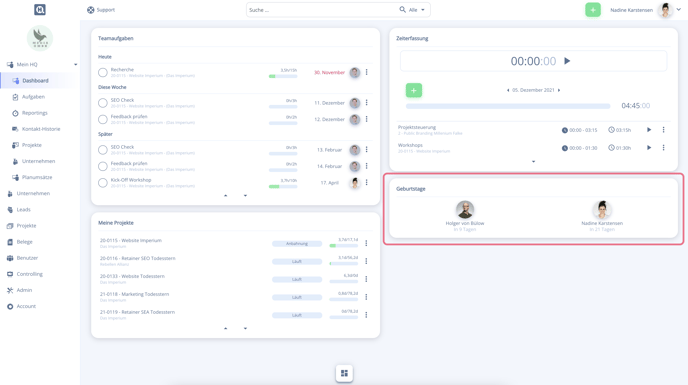
Task: Click the Support lifebuoy icon
Action: [90, 10]
